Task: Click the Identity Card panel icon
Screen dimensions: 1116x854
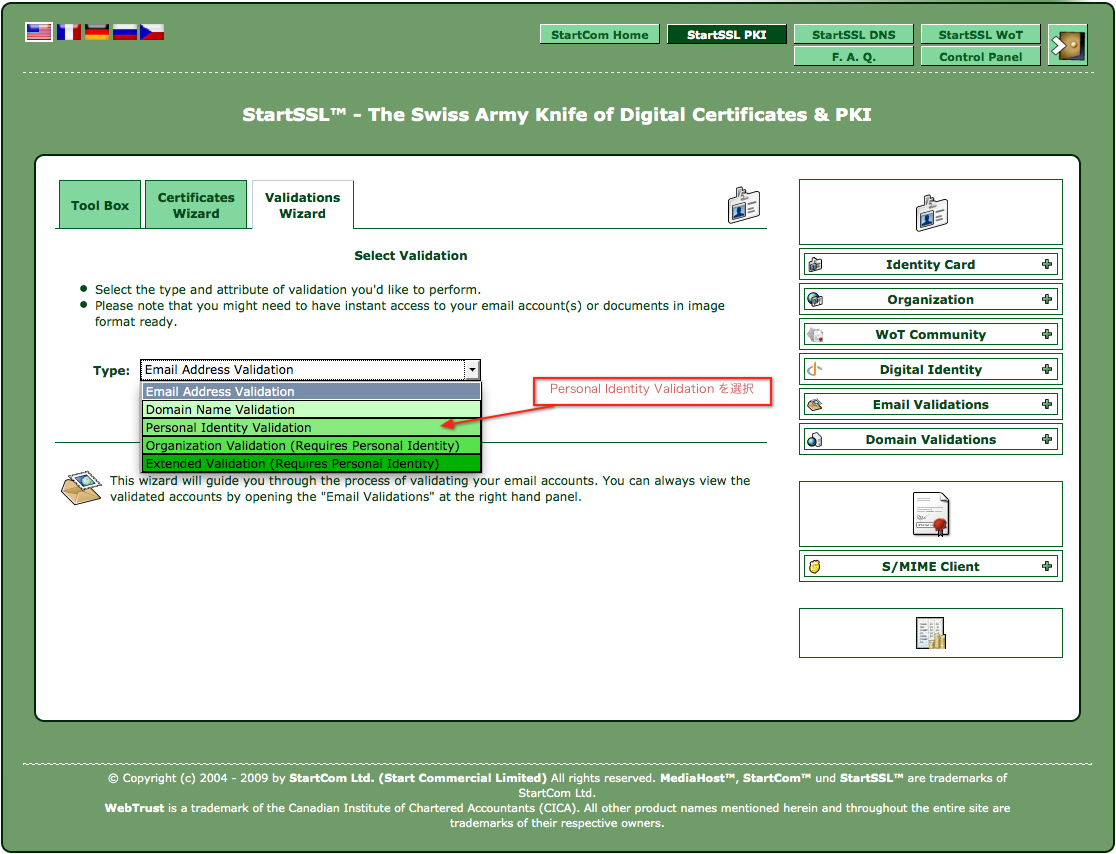Action: coord(815,265)
